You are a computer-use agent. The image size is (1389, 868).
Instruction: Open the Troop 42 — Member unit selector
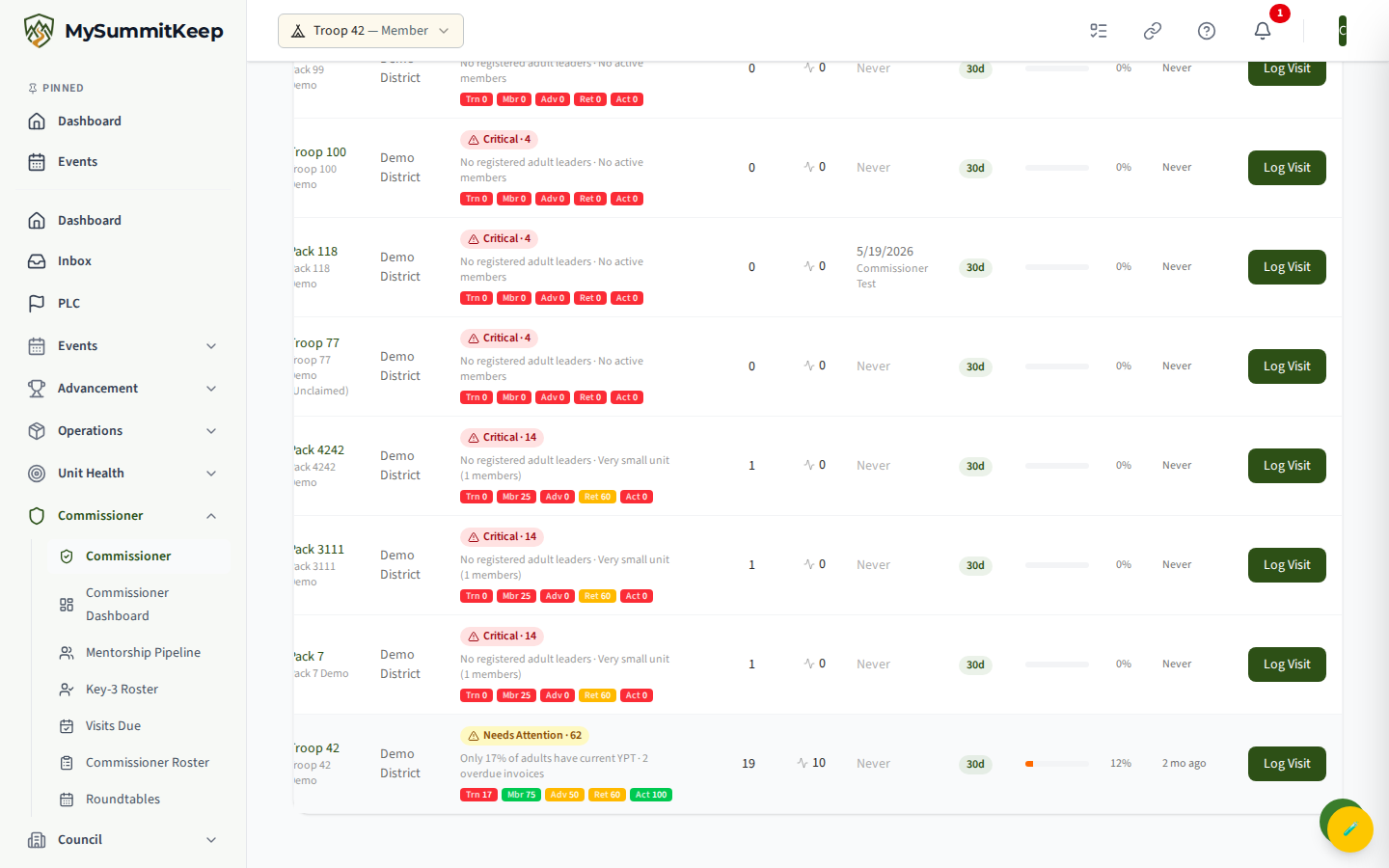point(370,31)
